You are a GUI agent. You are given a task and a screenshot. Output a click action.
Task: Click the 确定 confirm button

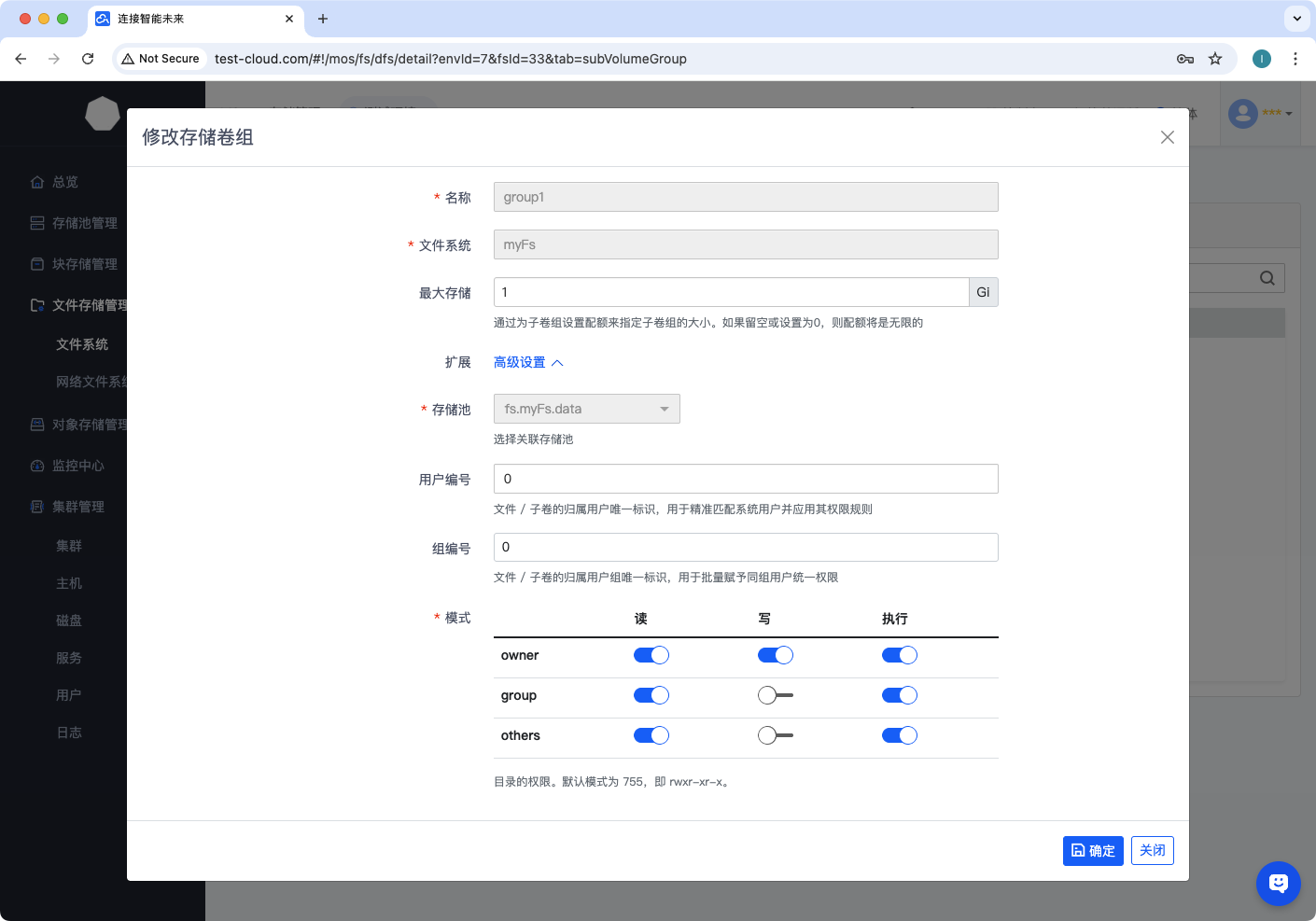[x=1092, y=850]
